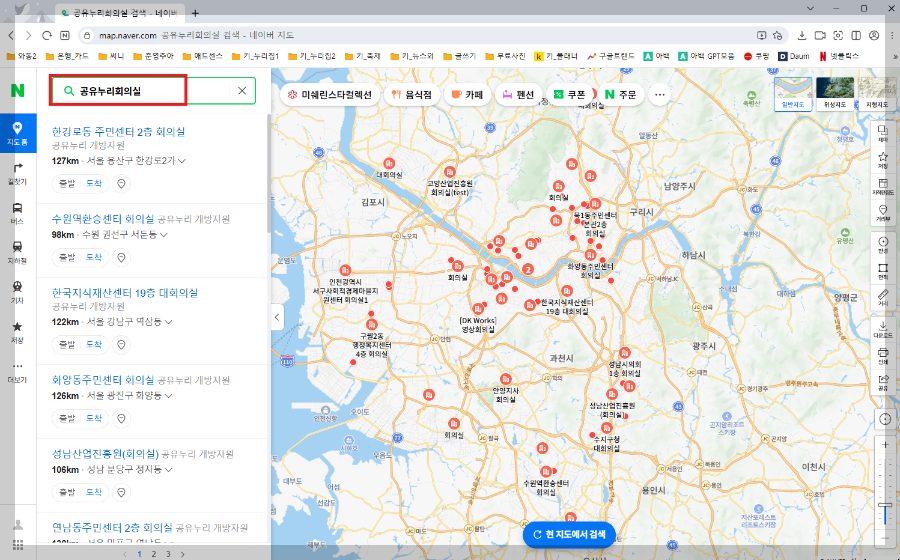Switch to 위성지도 satellite map
Screen dimensions: 900x560
pyautogui.click(x=835, y=94)
